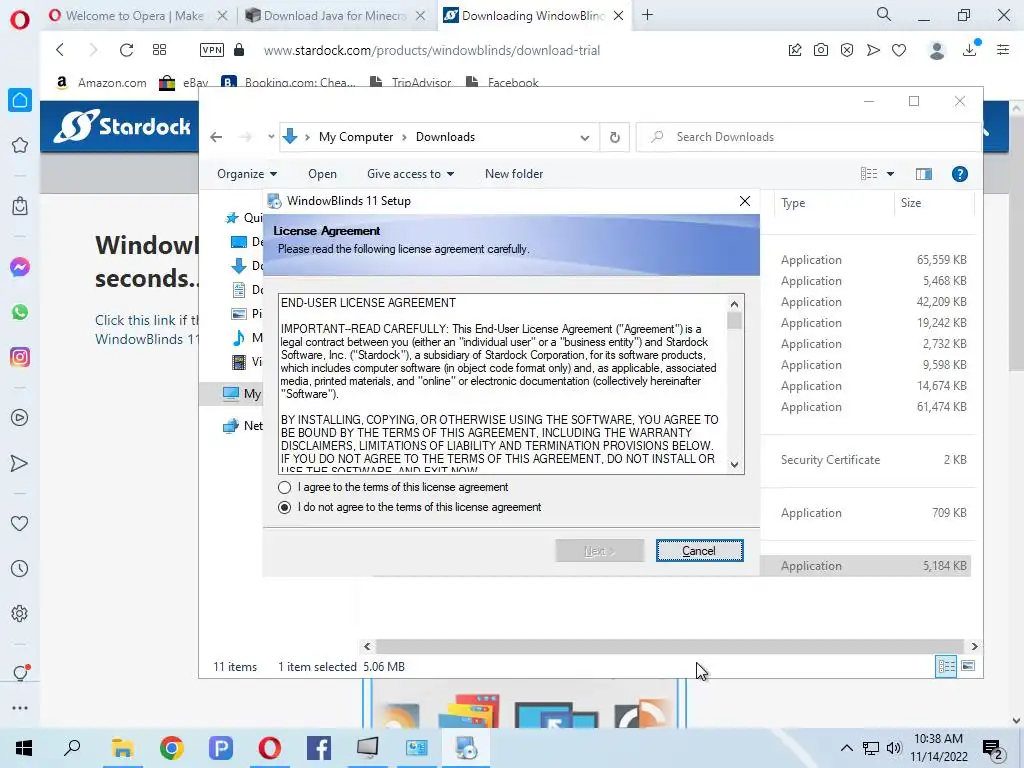Select the Network item in navigation pane
Screen dimensions: 1024x768
(243, 426)
